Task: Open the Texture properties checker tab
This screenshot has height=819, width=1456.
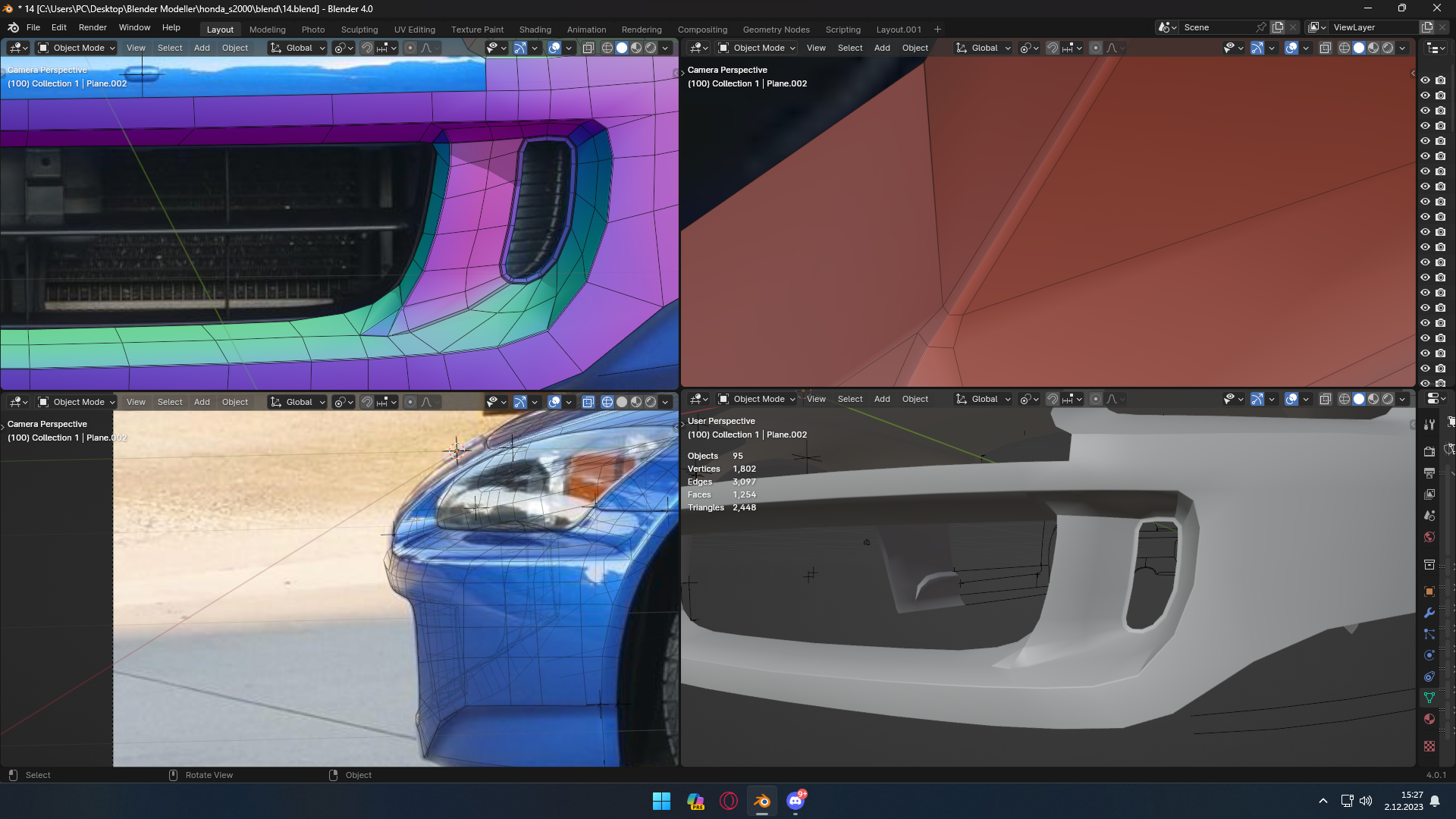Action: (1429, 746)
